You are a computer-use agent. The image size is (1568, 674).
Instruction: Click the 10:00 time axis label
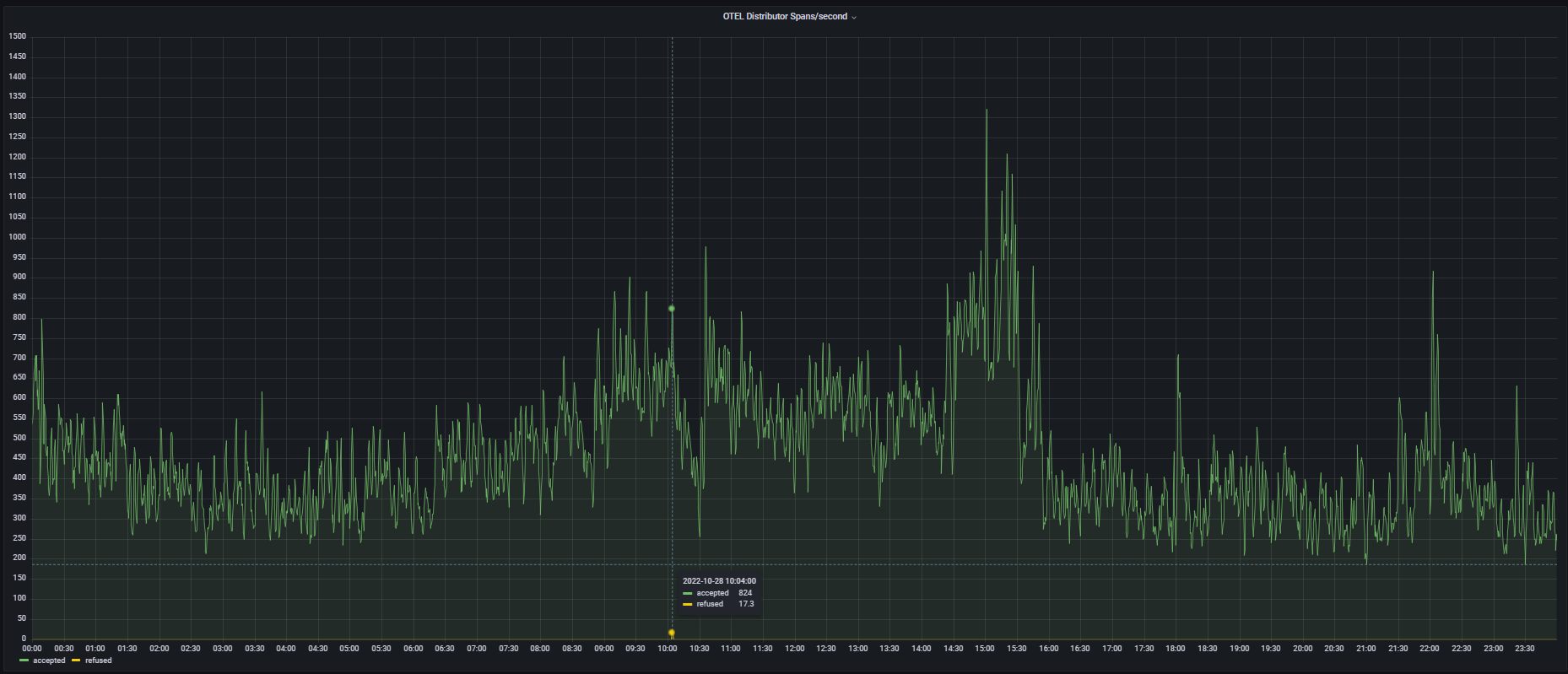tap(668, 649)
